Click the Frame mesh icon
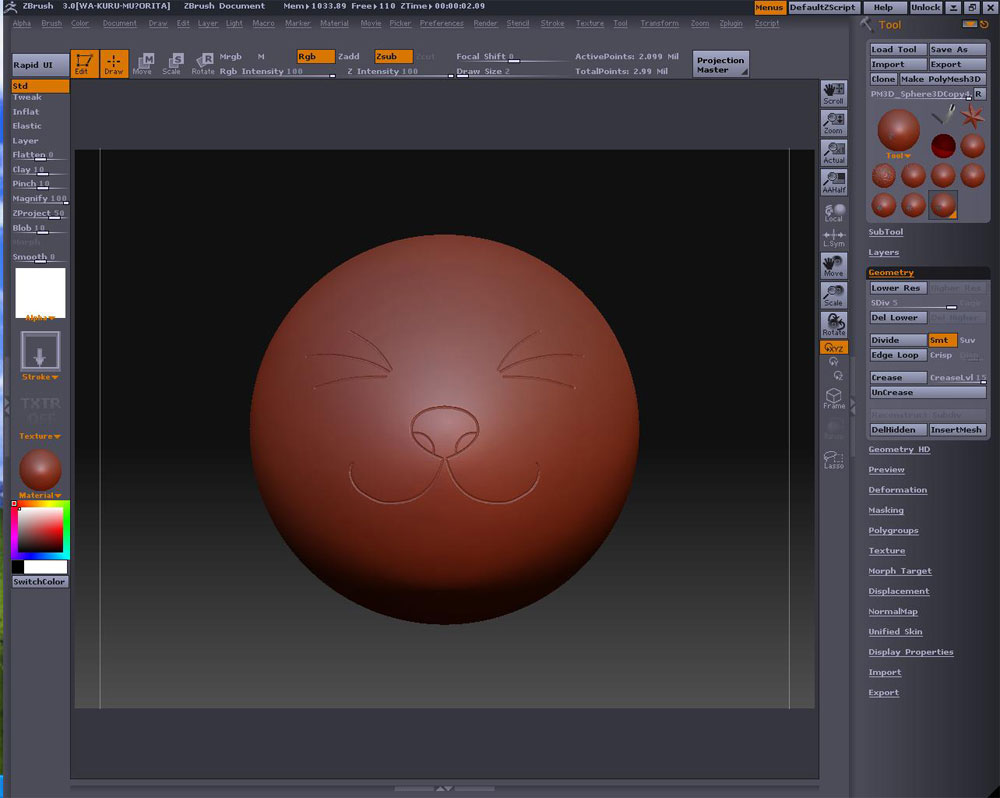Screen dimensions: 1000x798 [833, 398]
